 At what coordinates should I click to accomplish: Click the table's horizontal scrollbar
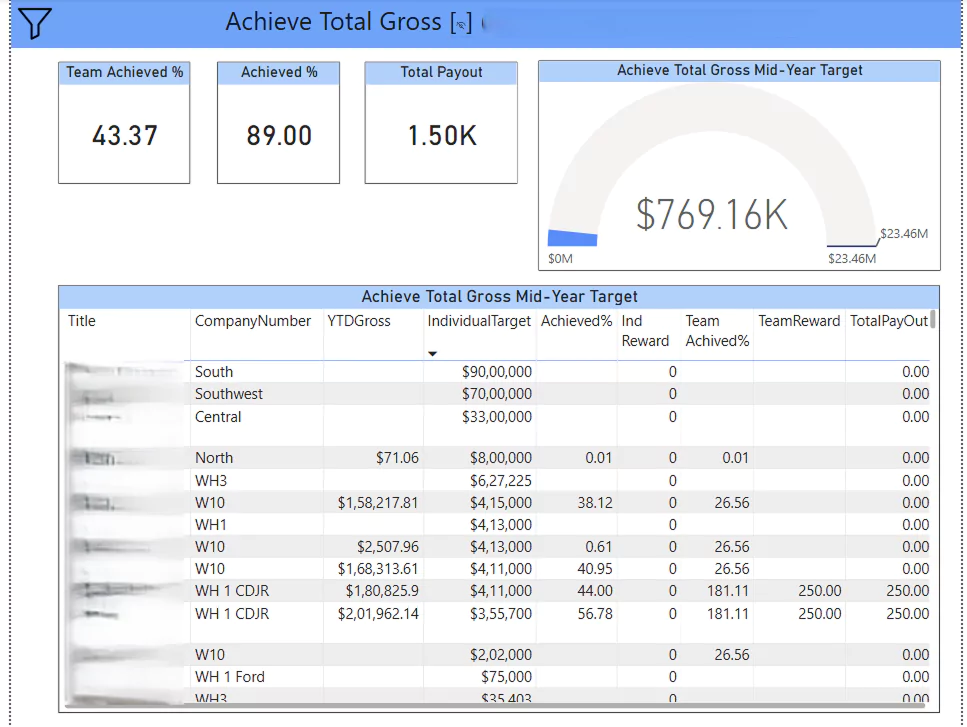pos(500,707)
